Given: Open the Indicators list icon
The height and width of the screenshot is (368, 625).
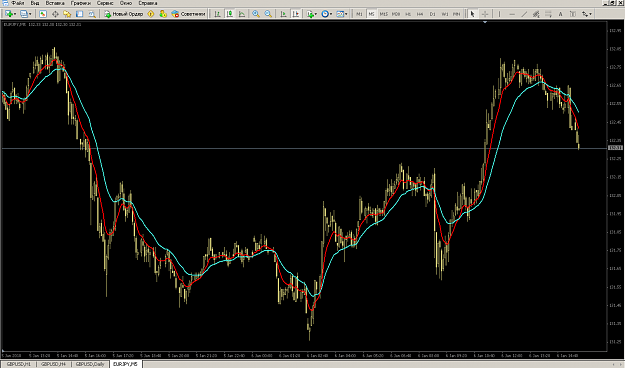Looking at the screenshot, I should [310, 14].
